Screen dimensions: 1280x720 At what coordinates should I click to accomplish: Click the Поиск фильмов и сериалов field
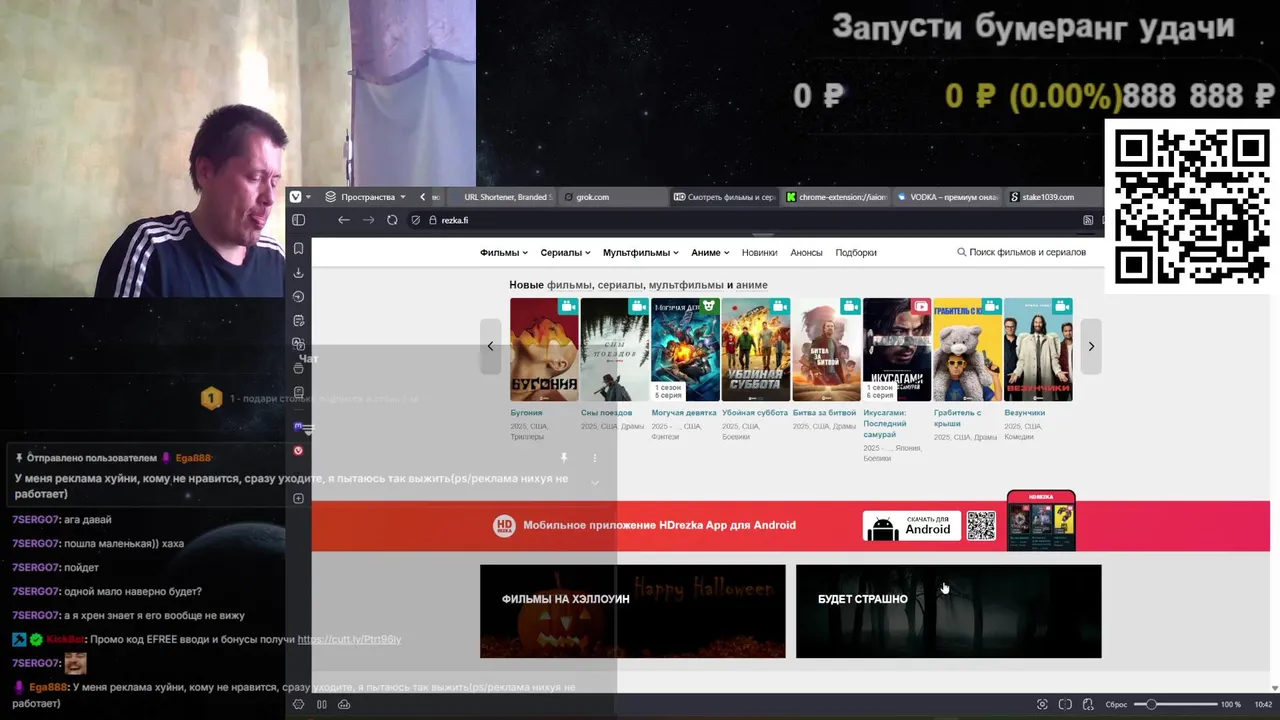(1021, 253)
